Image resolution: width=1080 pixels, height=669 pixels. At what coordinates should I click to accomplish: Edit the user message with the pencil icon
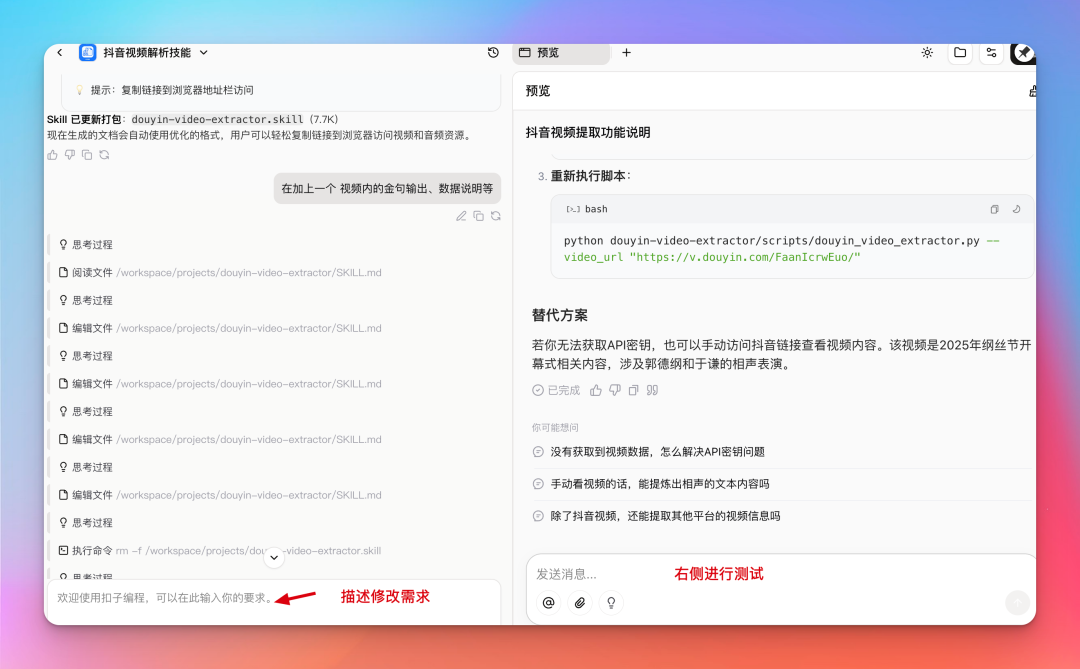click(x=461, y=215)
